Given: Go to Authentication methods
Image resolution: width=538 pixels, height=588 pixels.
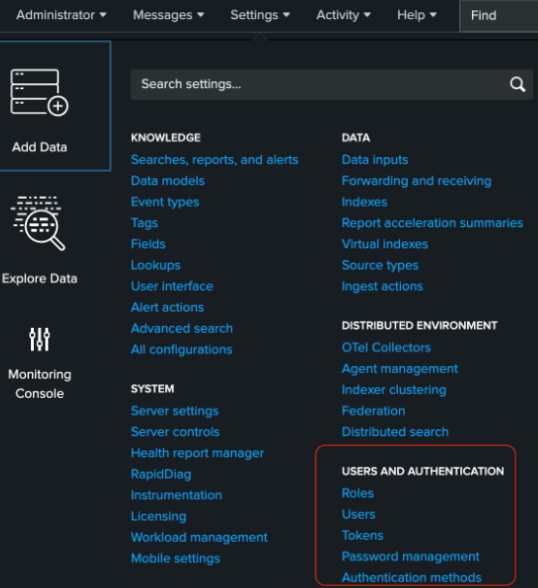Looking at the screenshot, I should pyautogui.click(x=411, y=578).
